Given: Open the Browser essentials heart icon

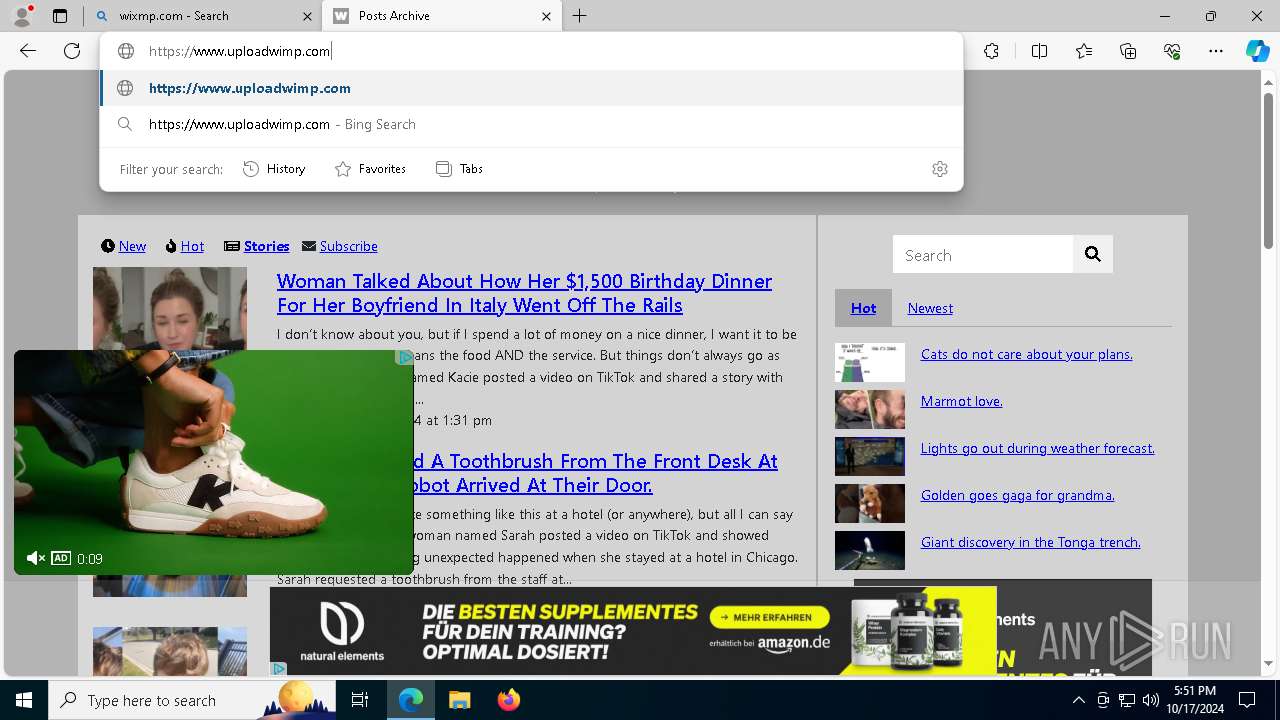Looking at the screenshot, I should point(1172,51).
